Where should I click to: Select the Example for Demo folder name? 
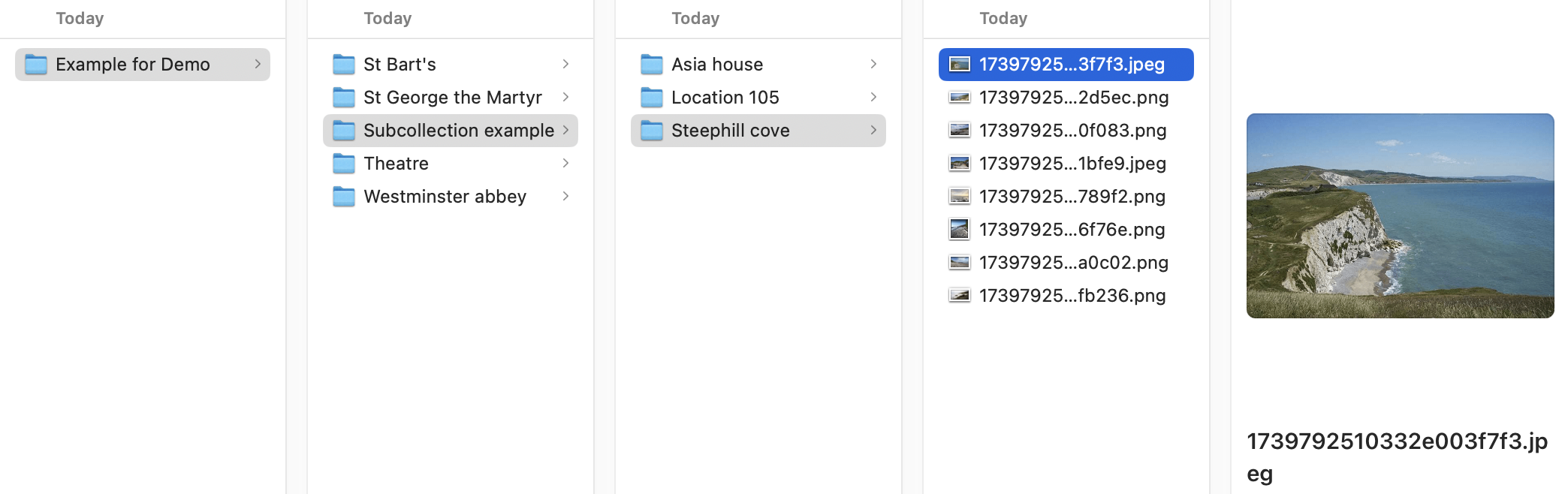[133, 65]
